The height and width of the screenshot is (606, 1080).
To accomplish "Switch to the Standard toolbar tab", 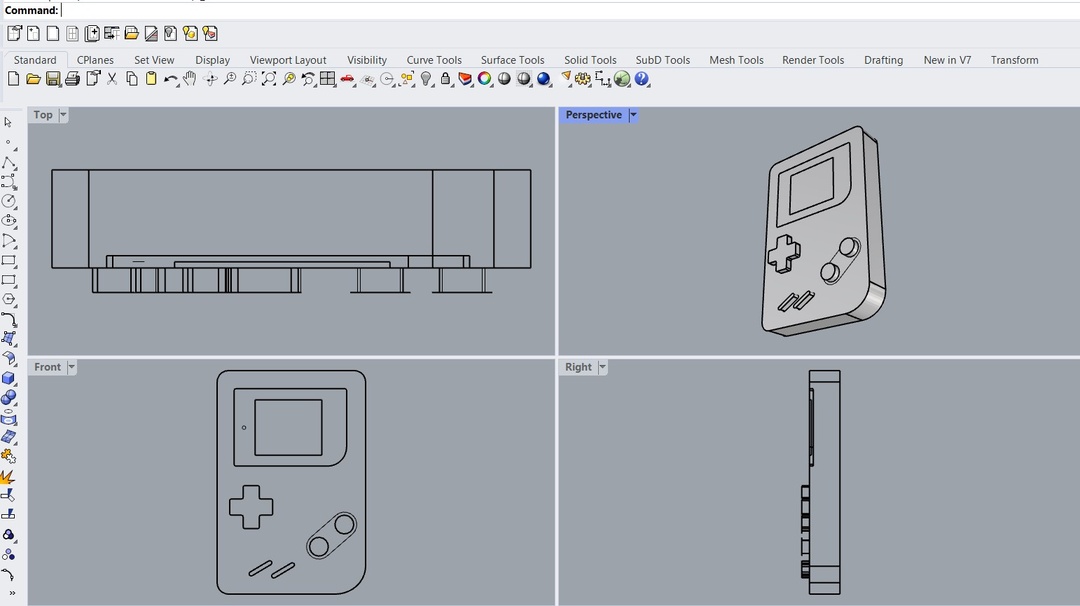I will [x=35, y=60].
